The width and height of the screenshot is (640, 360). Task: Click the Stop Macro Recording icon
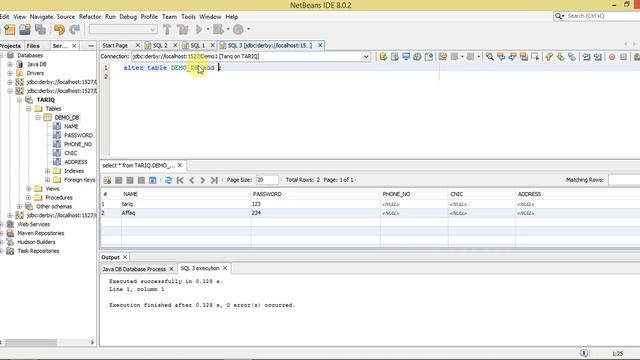[623, 57]
